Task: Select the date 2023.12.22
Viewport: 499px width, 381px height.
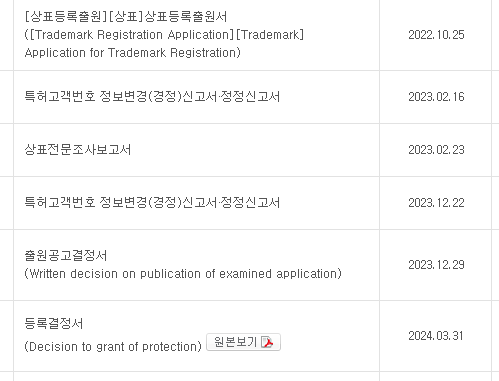Action: pyautogui.click(x=436, y=203)
